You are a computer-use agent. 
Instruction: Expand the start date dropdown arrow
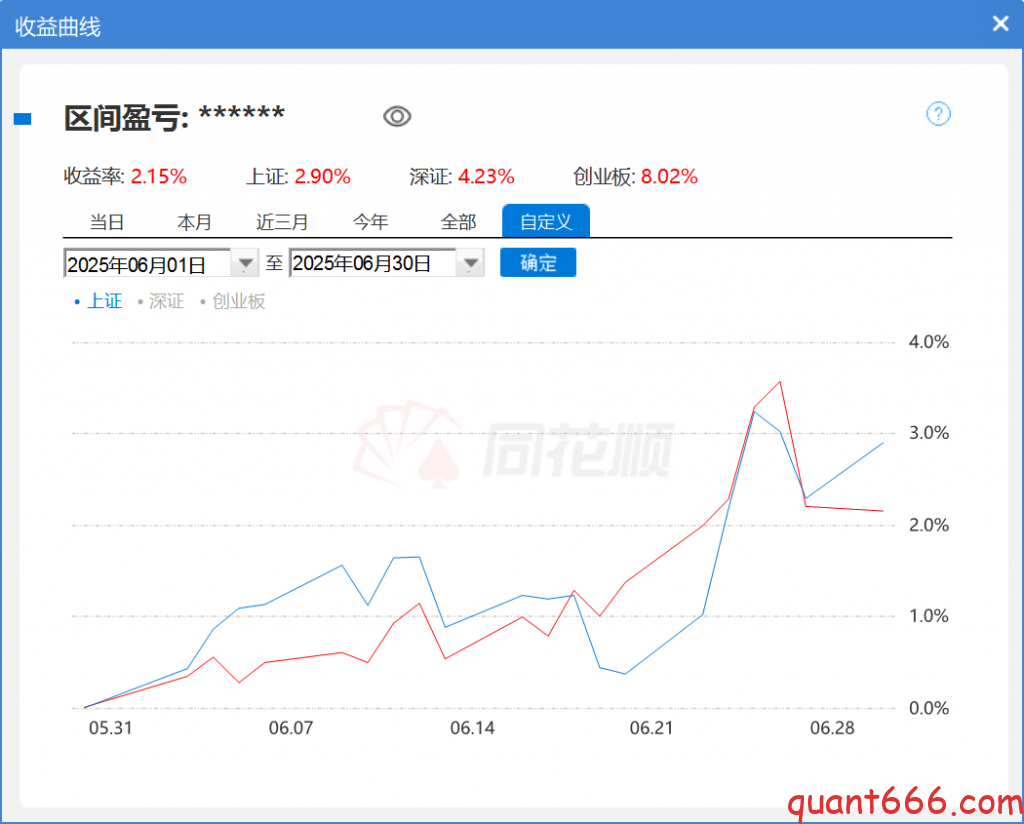point(245,264)
